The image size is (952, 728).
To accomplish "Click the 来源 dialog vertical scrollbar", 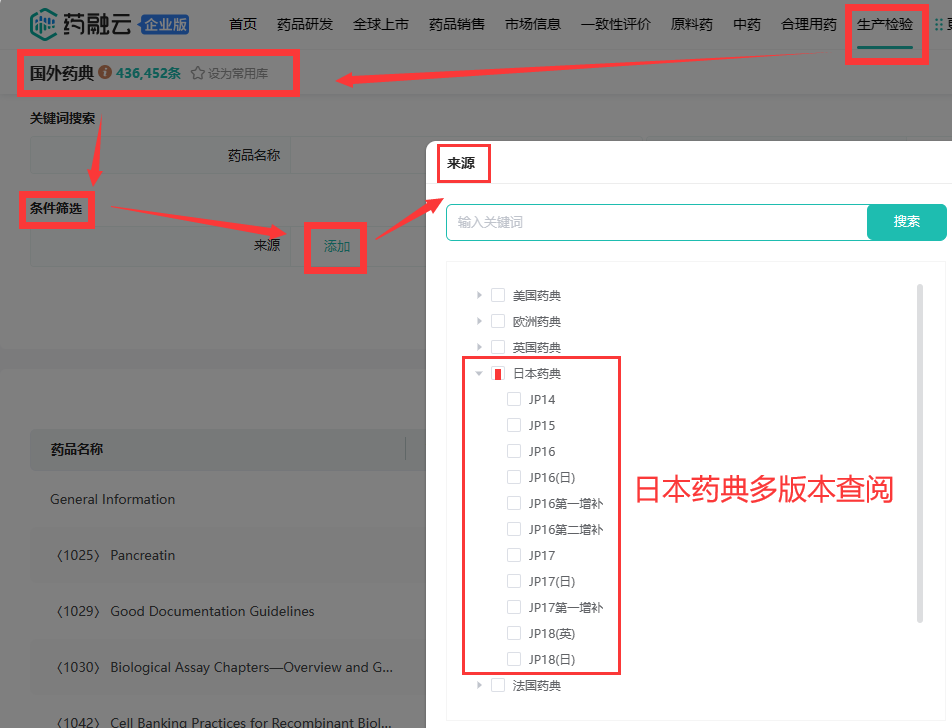I will pos(920,453).
